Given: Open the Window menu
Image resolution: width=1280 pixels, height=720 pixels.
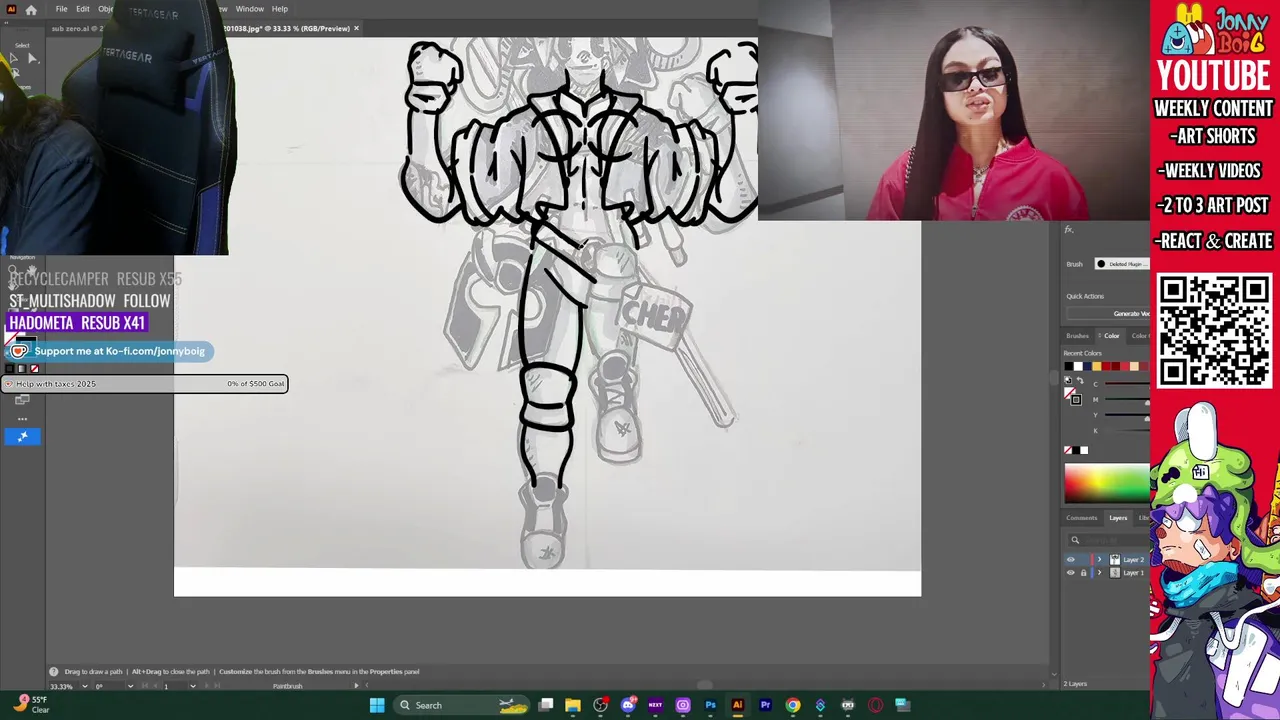Looking at the screenshot, I should coord(250,9).
